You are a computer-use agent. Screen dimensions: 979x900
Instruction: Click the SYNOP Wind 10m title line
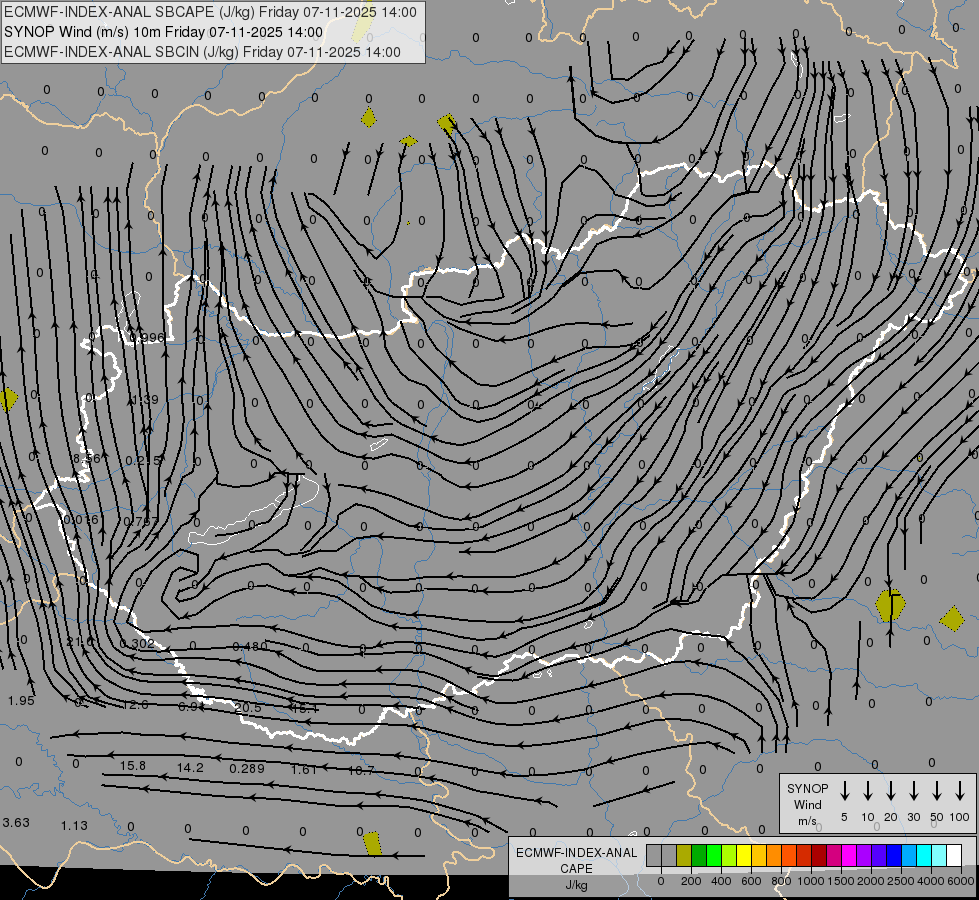point(164,32)
